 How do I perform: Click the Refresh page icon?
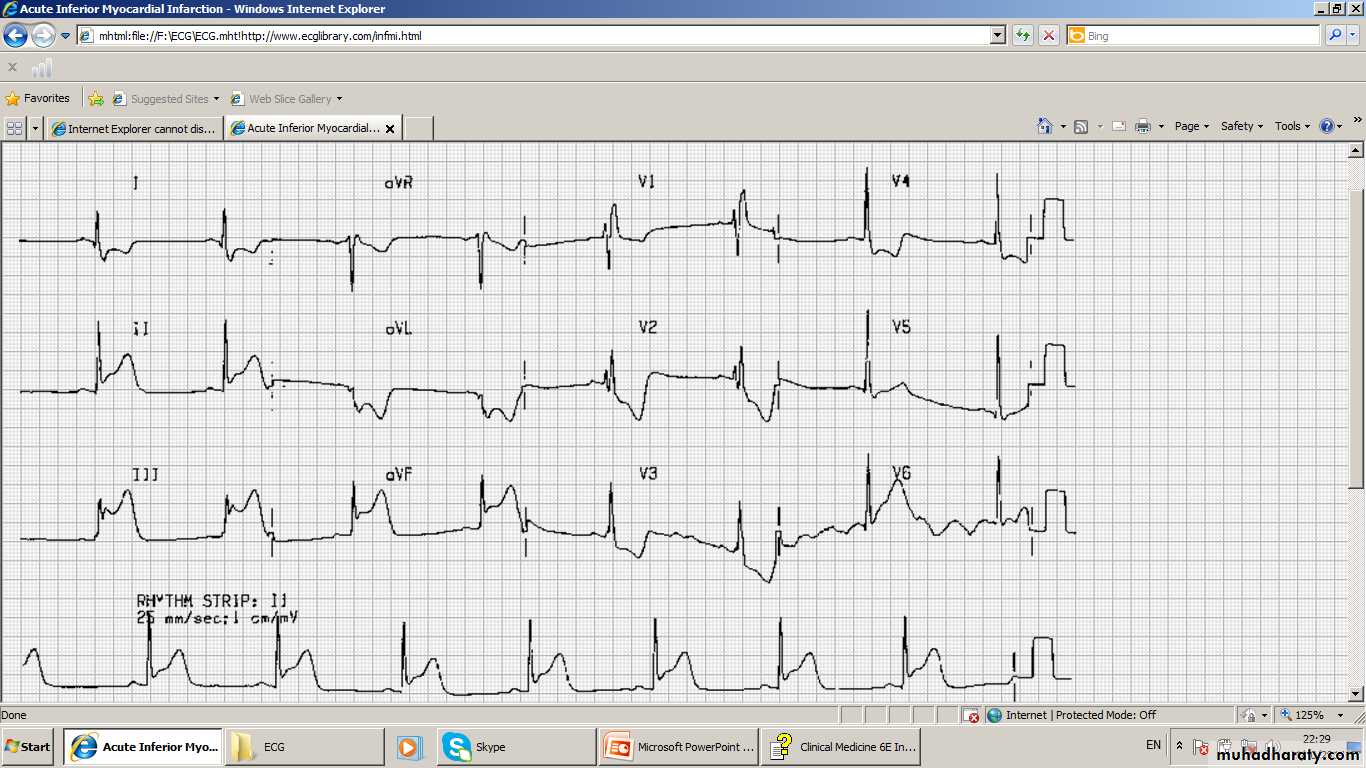pyautogui.click(x=1022, y=36)
